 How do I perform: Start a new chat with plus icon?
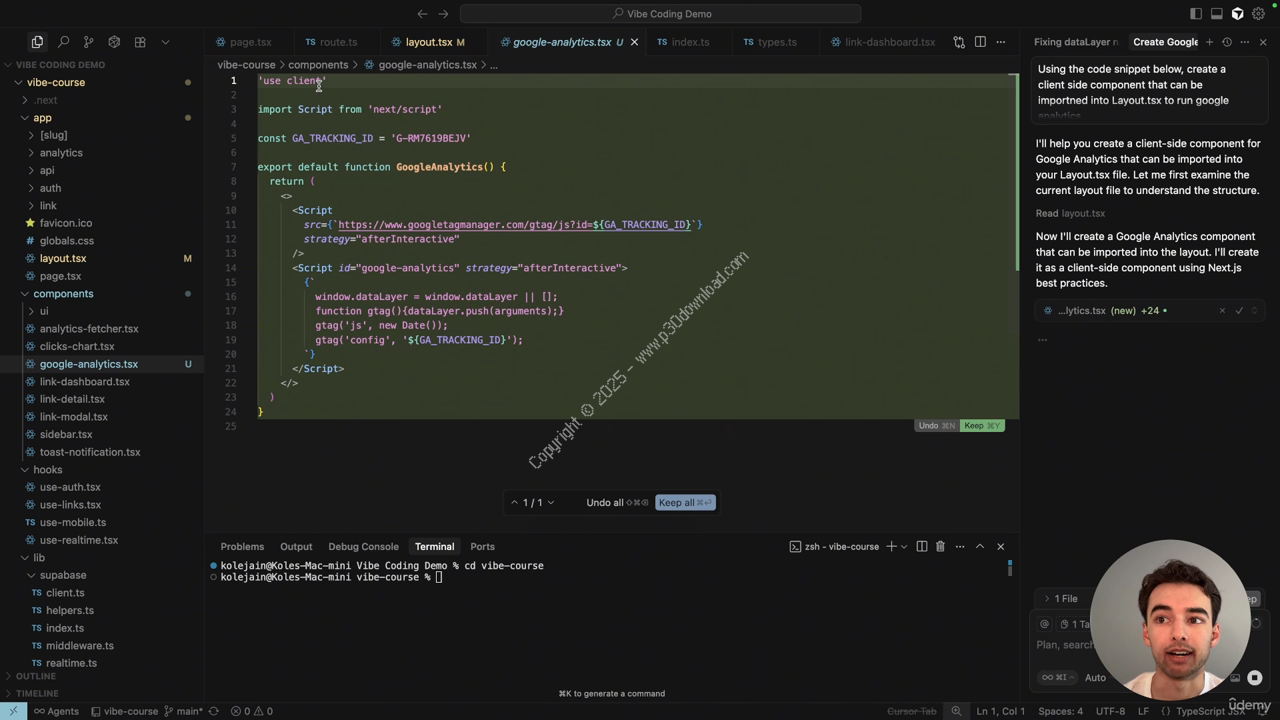pyautogui.click(x=1209, y=42)
